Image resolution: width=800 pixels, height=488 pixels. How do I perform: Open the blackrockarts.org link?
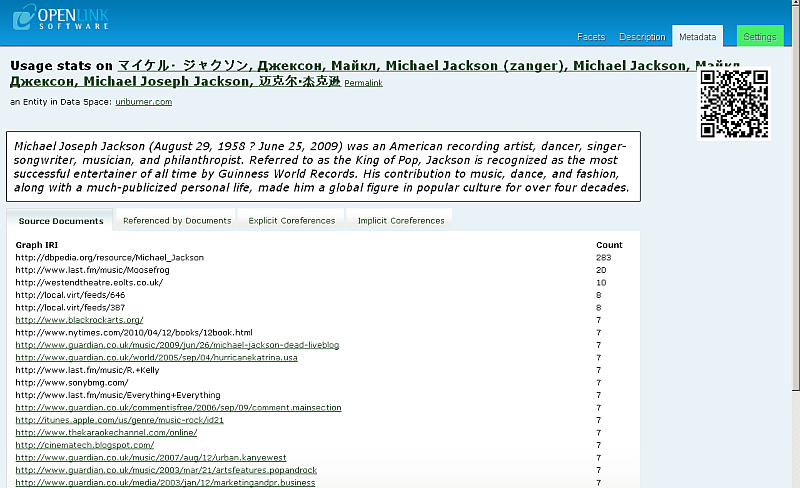point(79,320)
